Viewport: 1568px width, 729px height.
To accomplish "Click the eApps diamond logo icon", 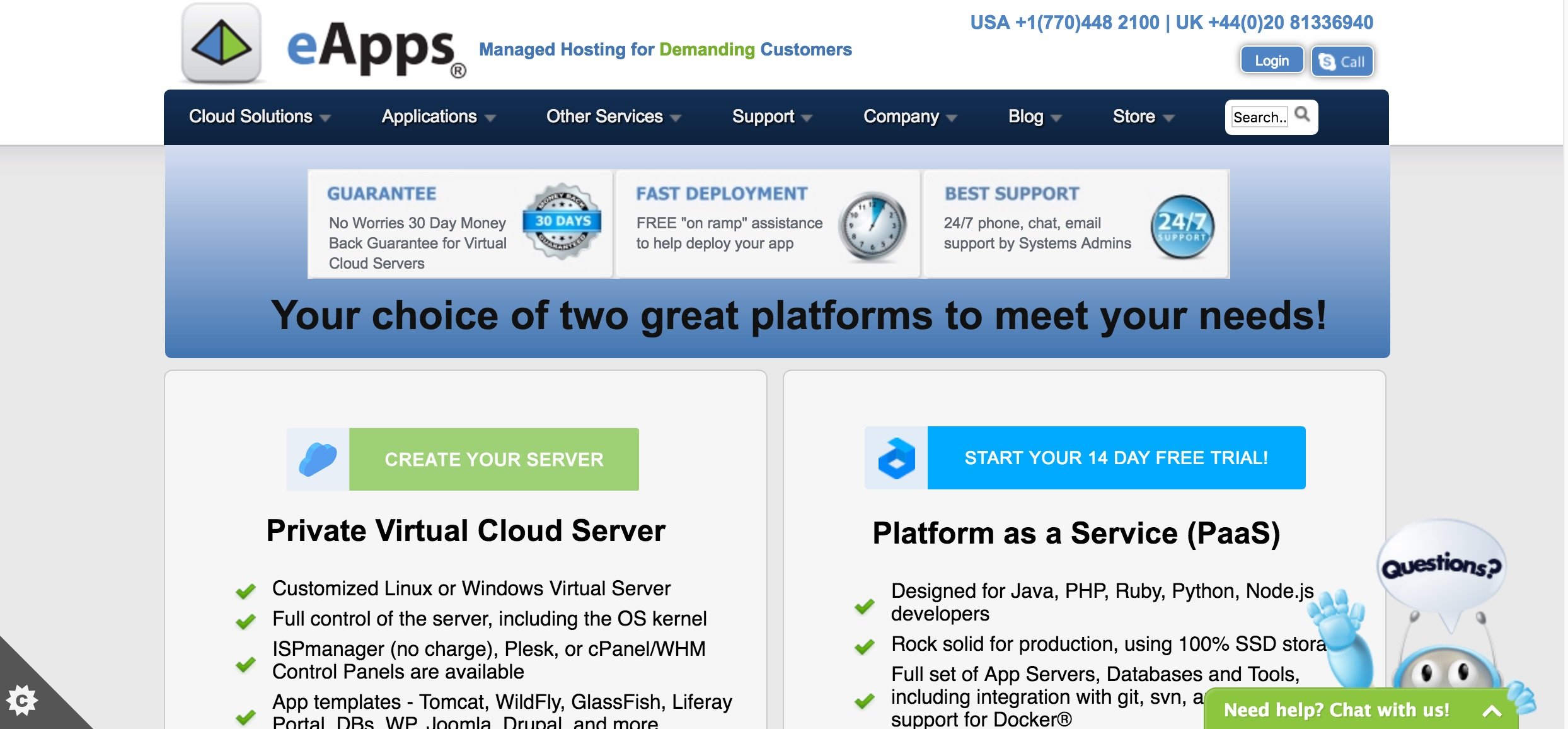I will click(x=221, y=44).
